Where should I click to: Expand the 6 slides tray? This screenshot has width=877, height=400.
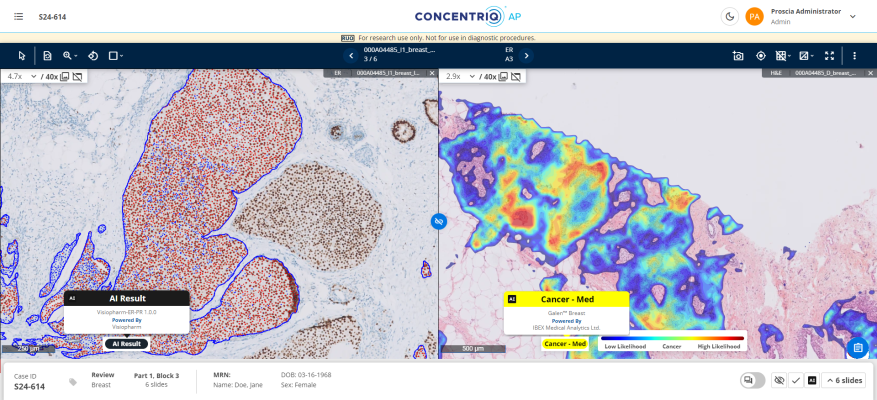[843, 380]
